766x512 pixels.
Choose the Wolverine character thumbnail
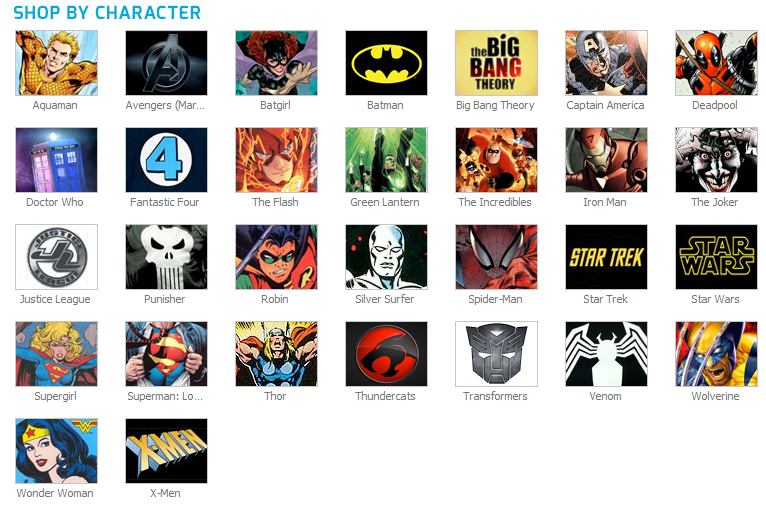(716, 354)
